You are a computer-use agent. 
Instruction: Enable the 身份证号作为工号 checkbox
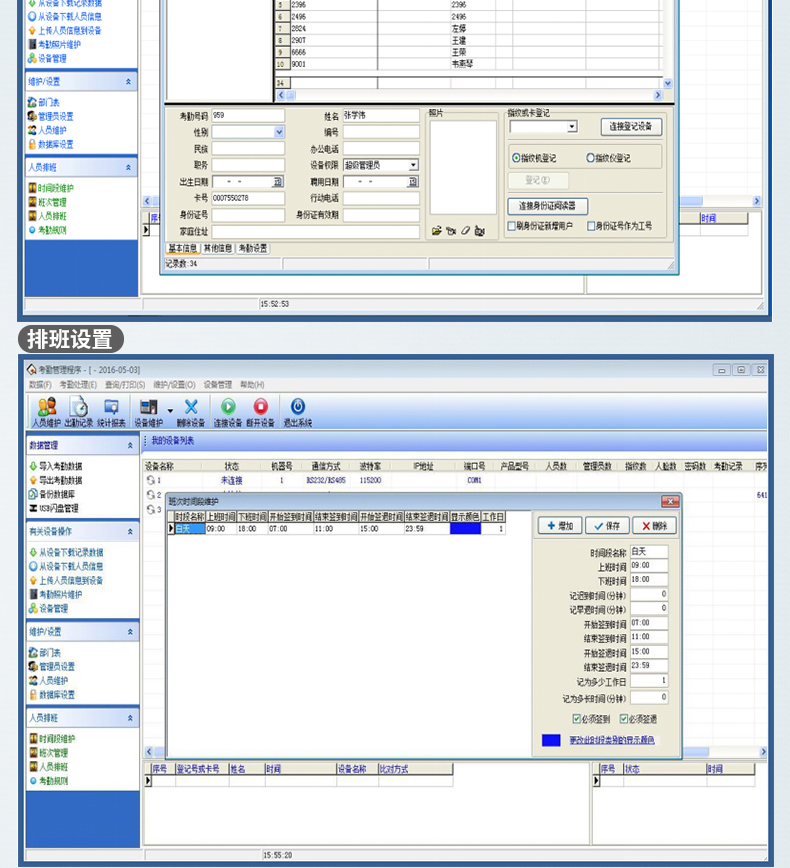(x=591, y=226)
